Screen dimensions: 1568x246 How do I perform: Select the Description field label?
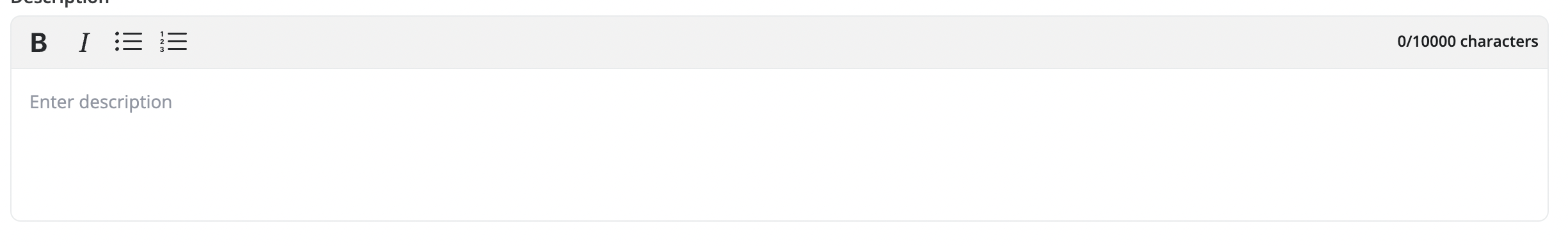click(x=60, y=2)
